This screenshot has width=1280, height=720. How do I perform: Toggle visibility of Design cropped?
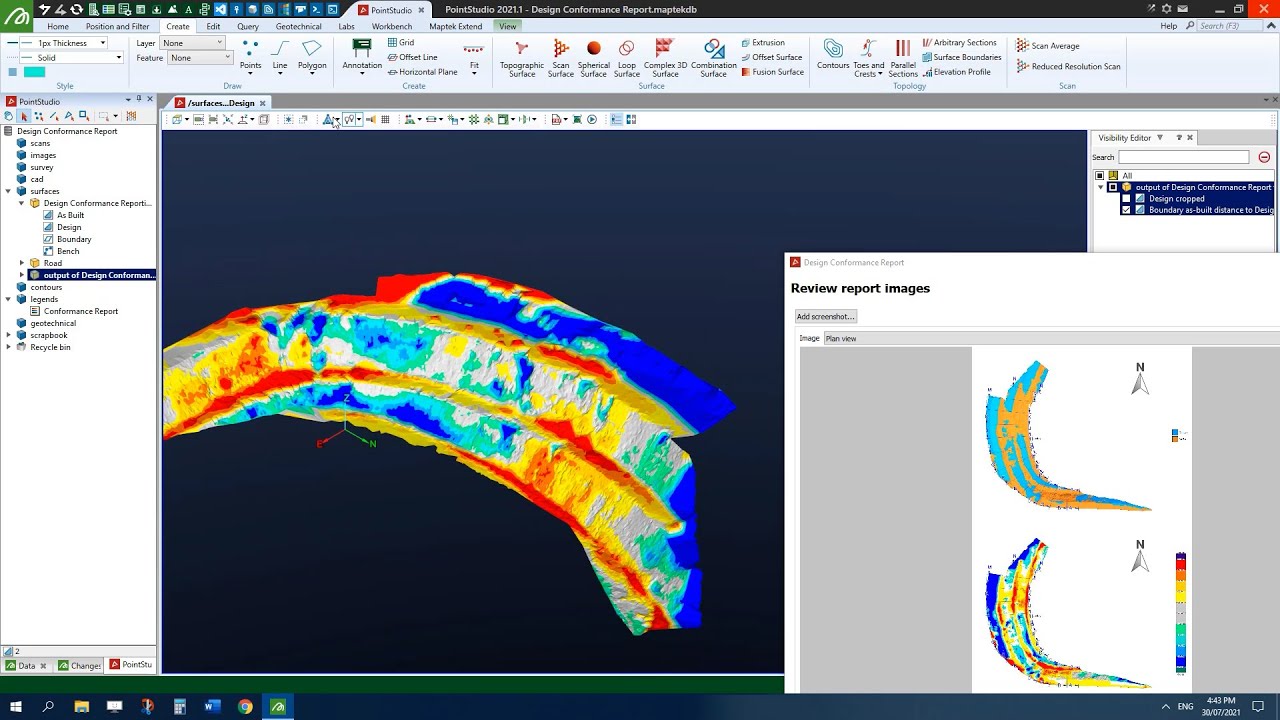click(1126, 199)
